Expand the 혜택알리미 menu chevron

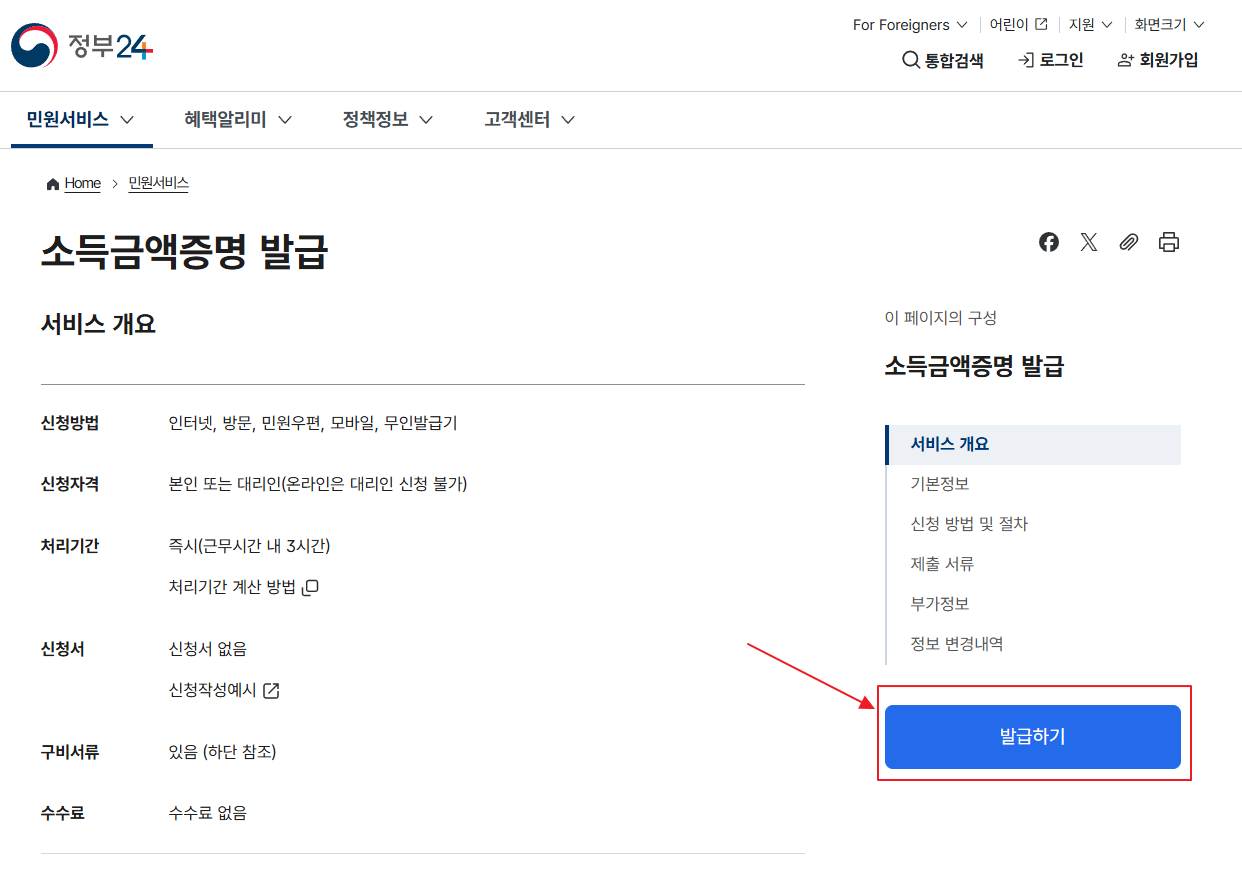[x=285, y=120]
